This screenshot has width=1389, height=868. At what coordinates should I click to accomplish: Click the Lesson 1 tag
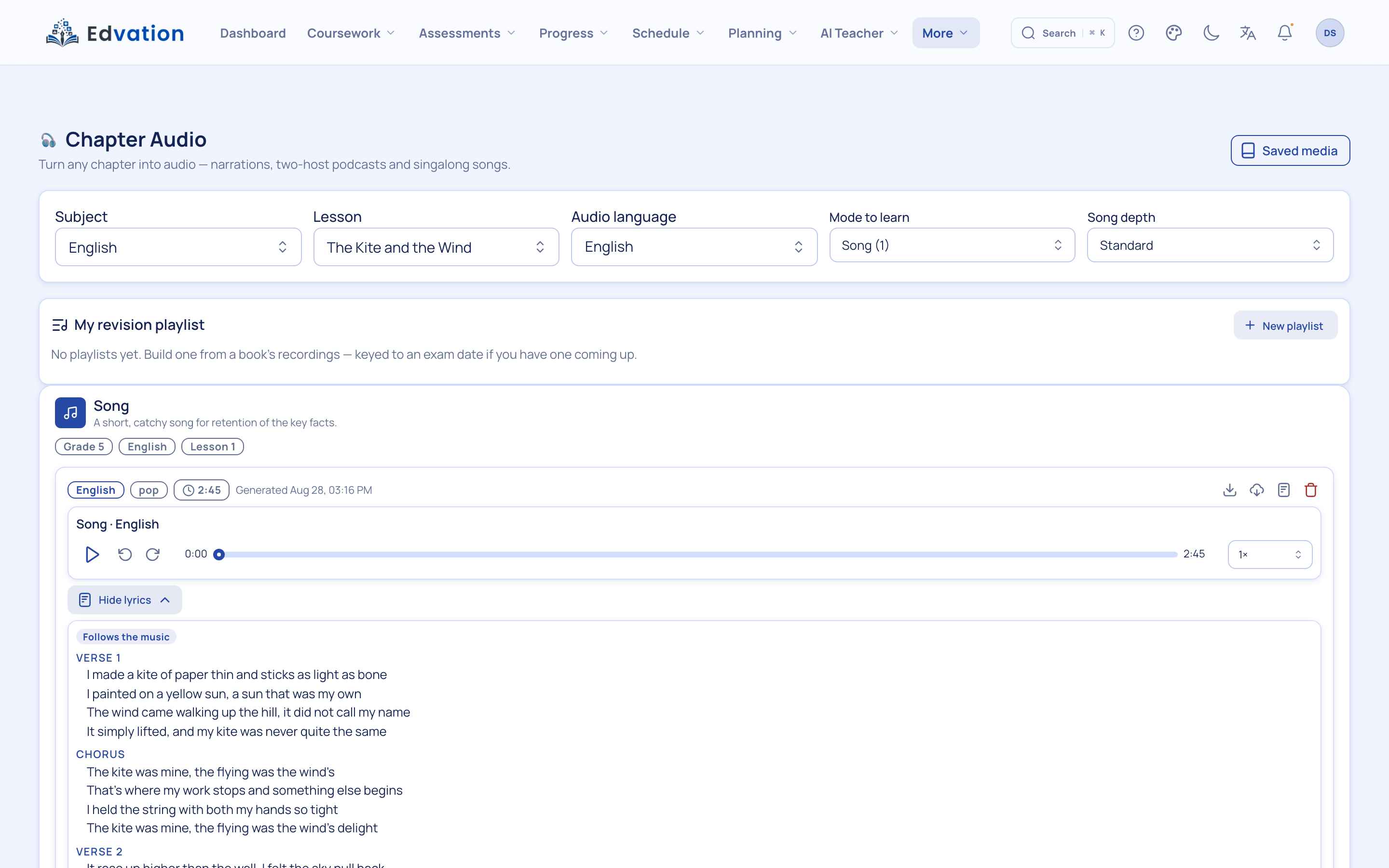pyautogui.click(x=212, y=447)
